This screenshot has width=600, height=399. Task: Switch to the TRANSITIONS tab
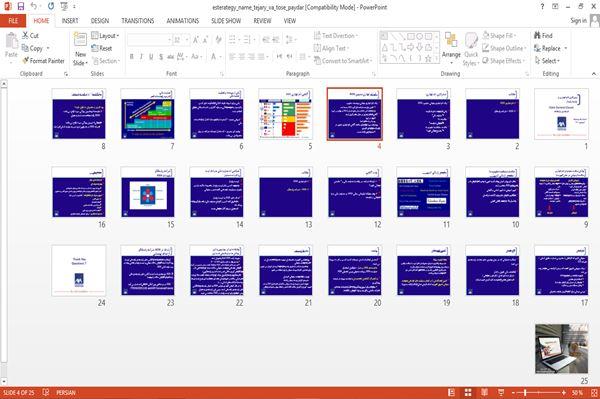point(138,21)
